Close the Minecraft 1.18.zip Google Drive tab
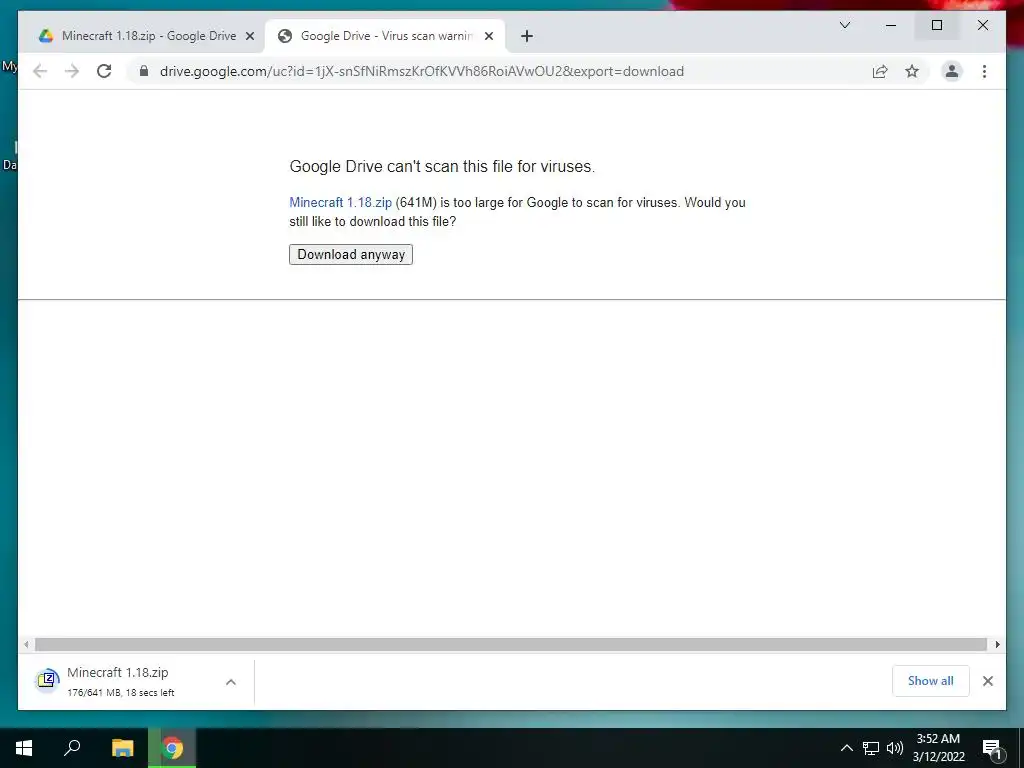The width and height of the screenshot is (1024, 768). click(249, 37)
